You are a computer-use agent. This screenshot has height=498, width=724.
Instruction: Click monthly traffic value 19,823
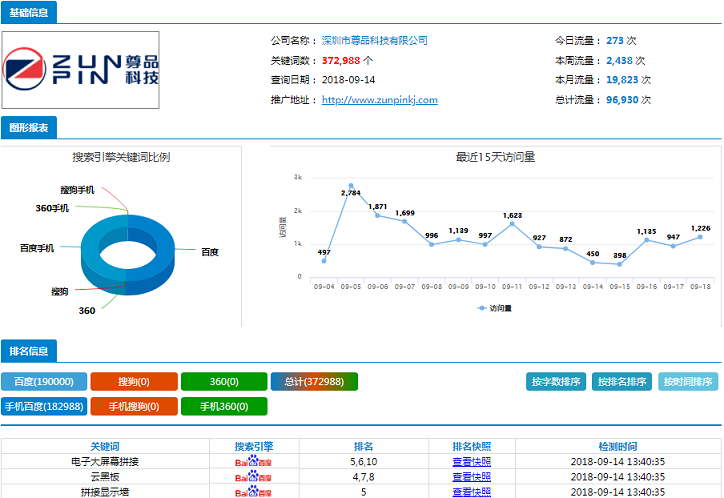tap(622, 80)
